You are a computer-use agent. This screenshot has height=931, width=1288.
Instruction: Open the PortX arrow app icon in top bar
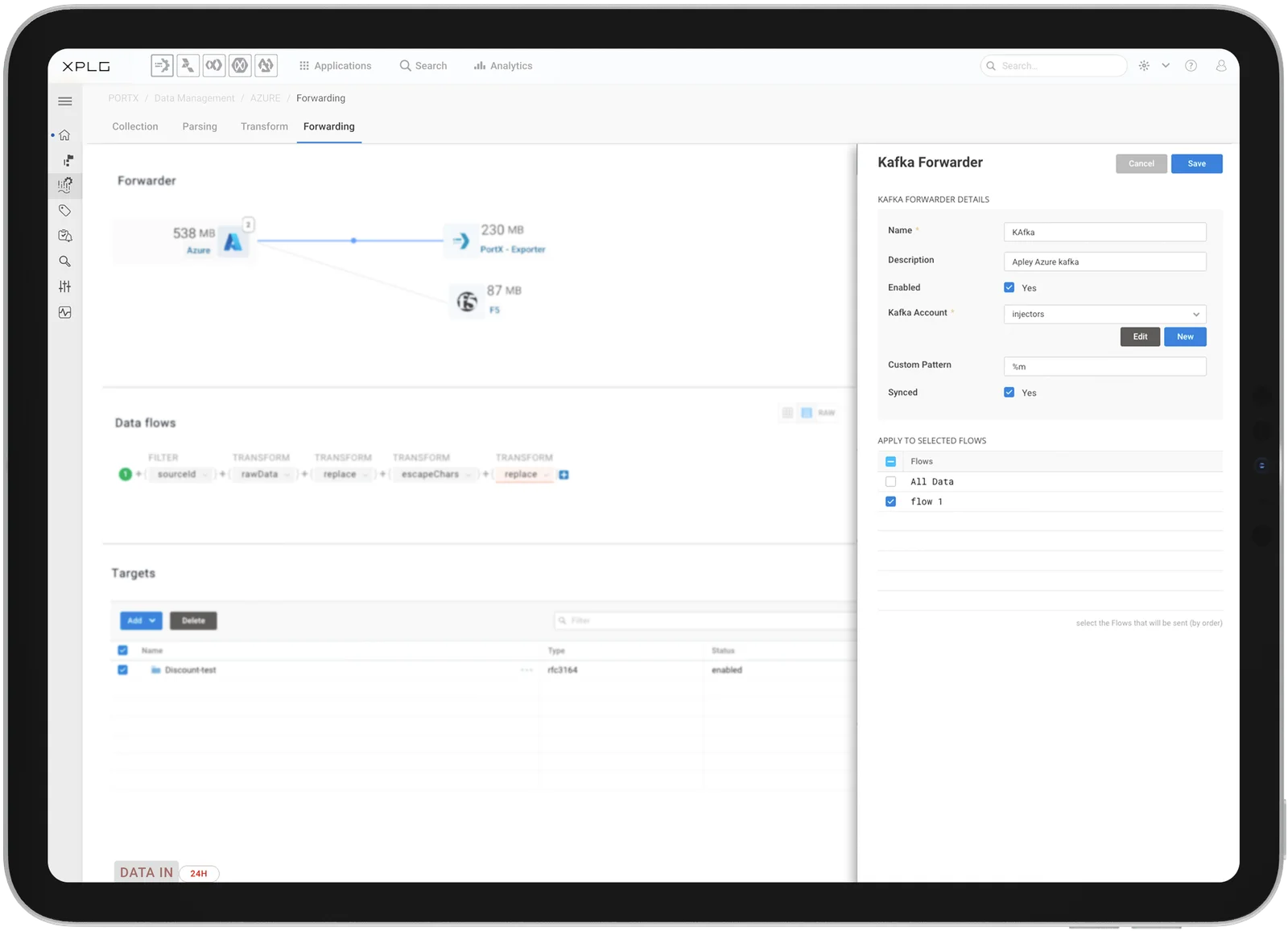[162, 65]
